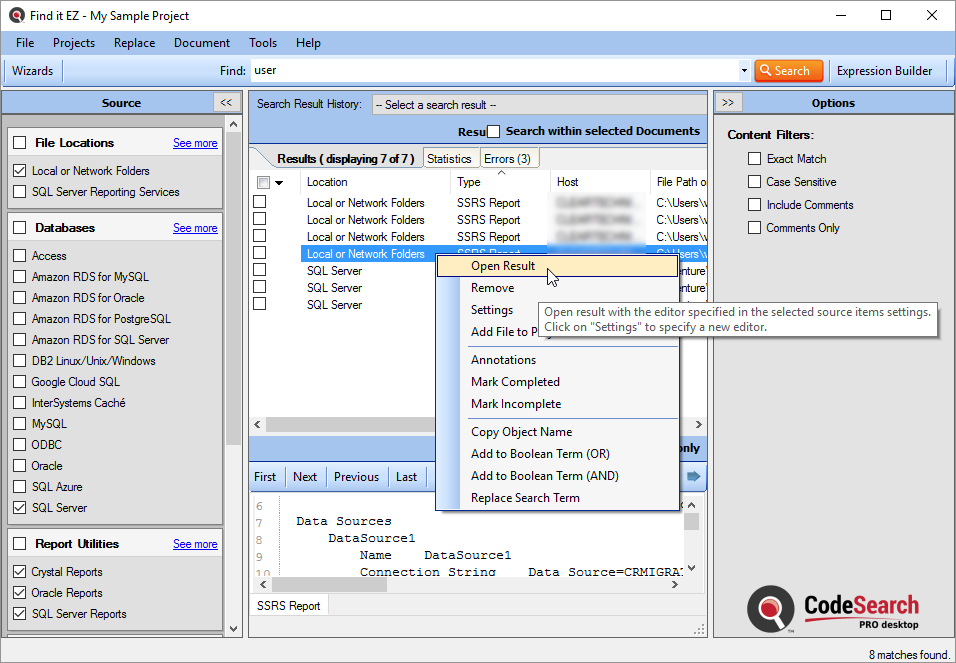The height and width of the screenshot is (663, 956).
Task: Open the Expression Builder
Action: point(884,71)
